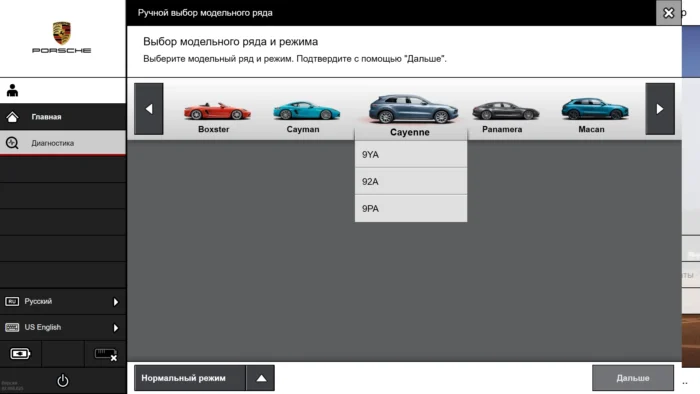Click the Panamera label text

(502, 129)
